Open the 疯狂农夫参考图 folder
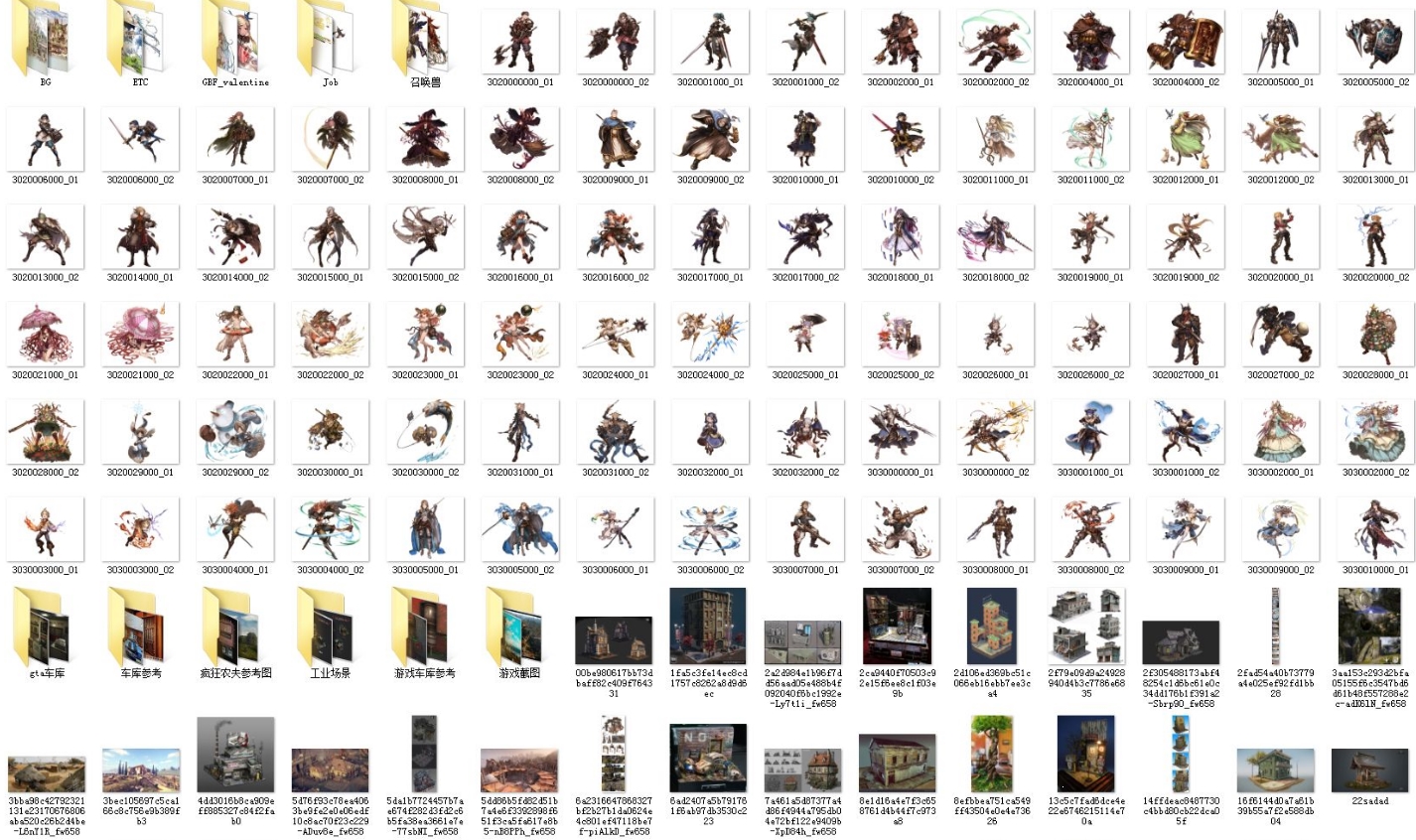Viewport: 1416px width, 840px height. click(x=232, y=627)
